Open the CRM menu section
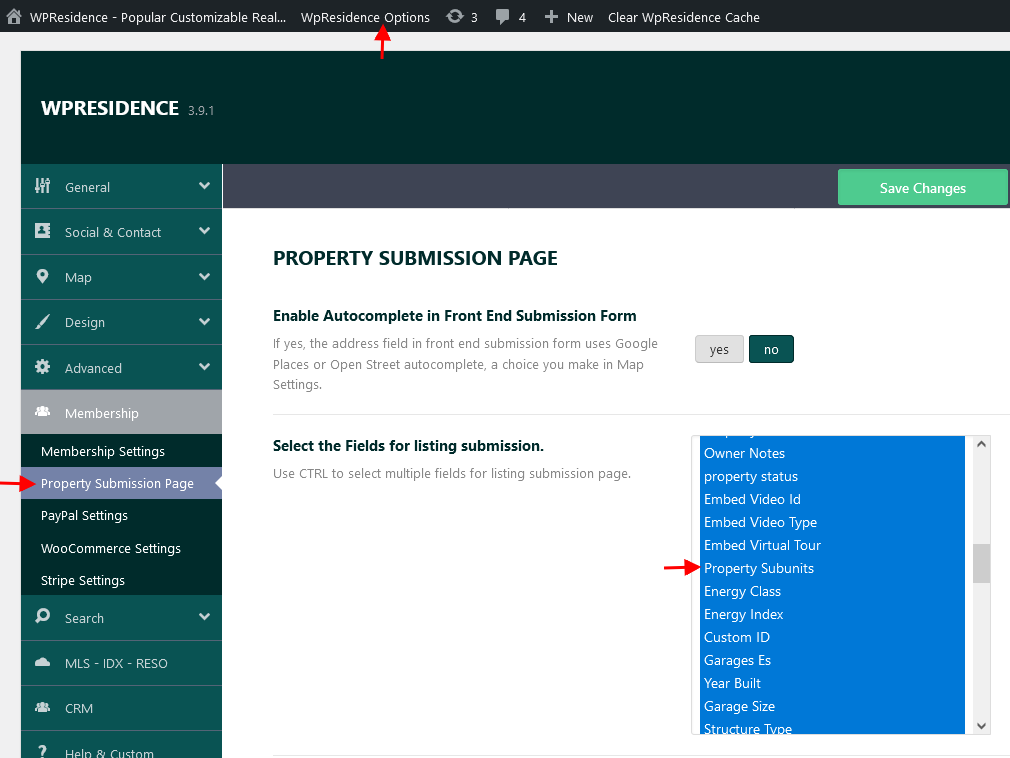Image resolution: width=1010 pixels, height=758 pixels. 122,708
